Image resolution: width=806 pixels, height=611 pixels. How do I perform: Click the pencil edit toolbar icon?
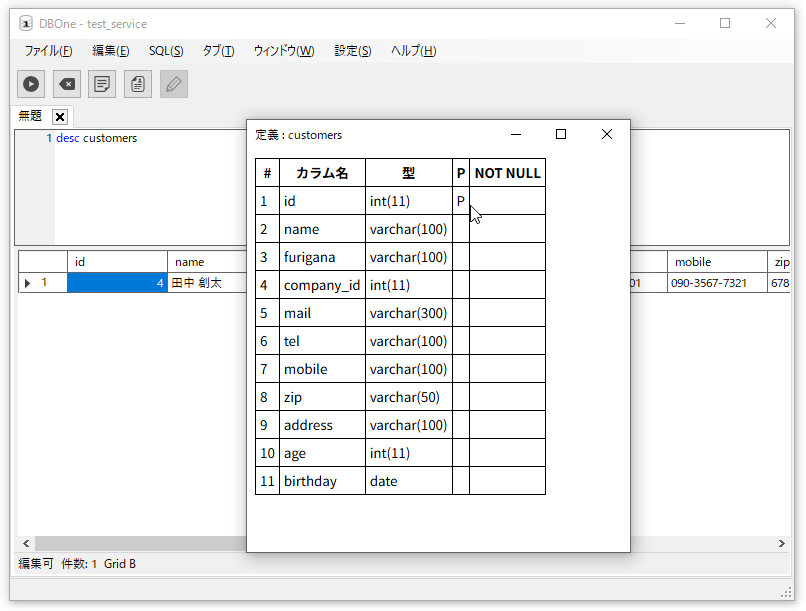[x=174, y=85]
